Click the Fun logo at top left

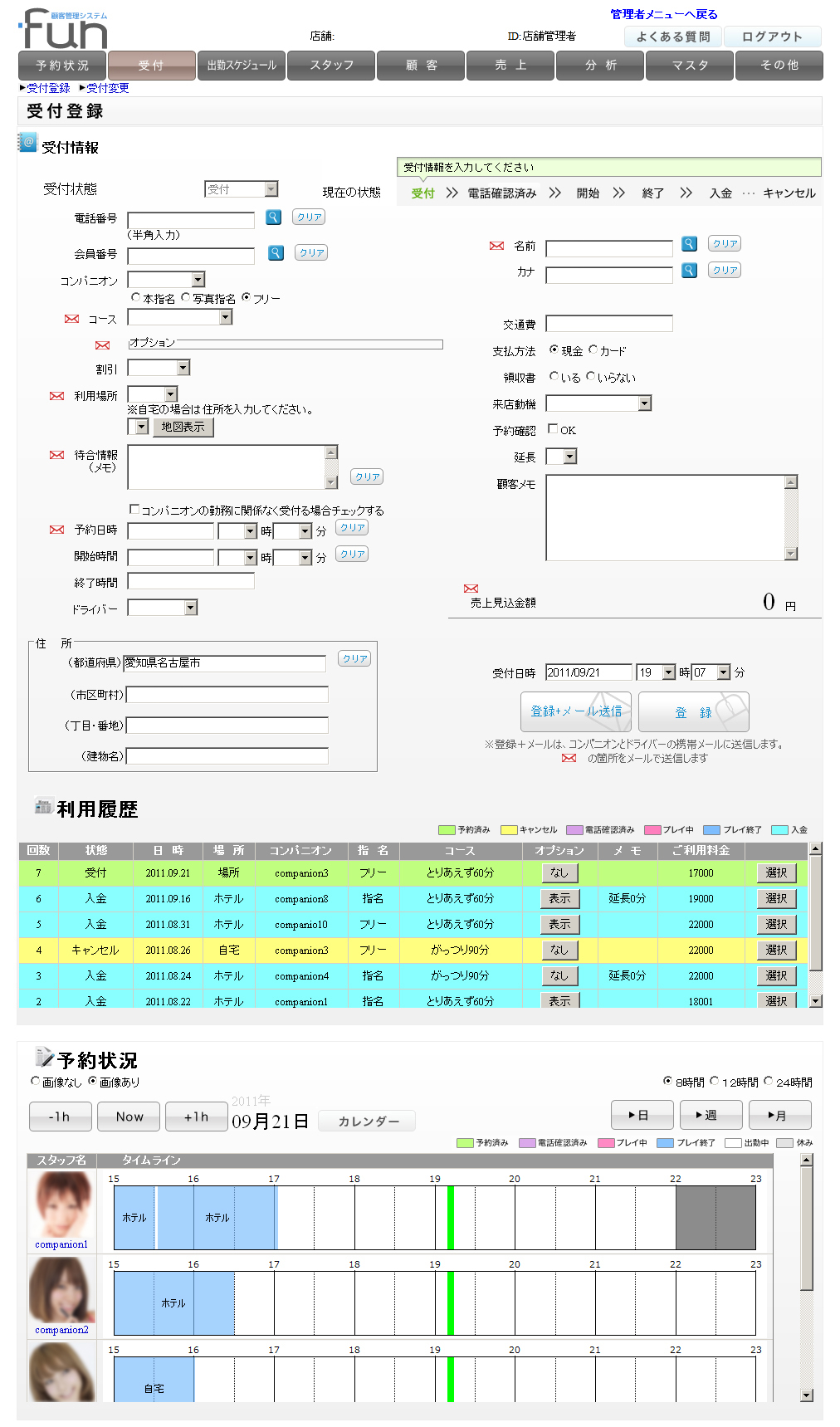pos(64,29)
